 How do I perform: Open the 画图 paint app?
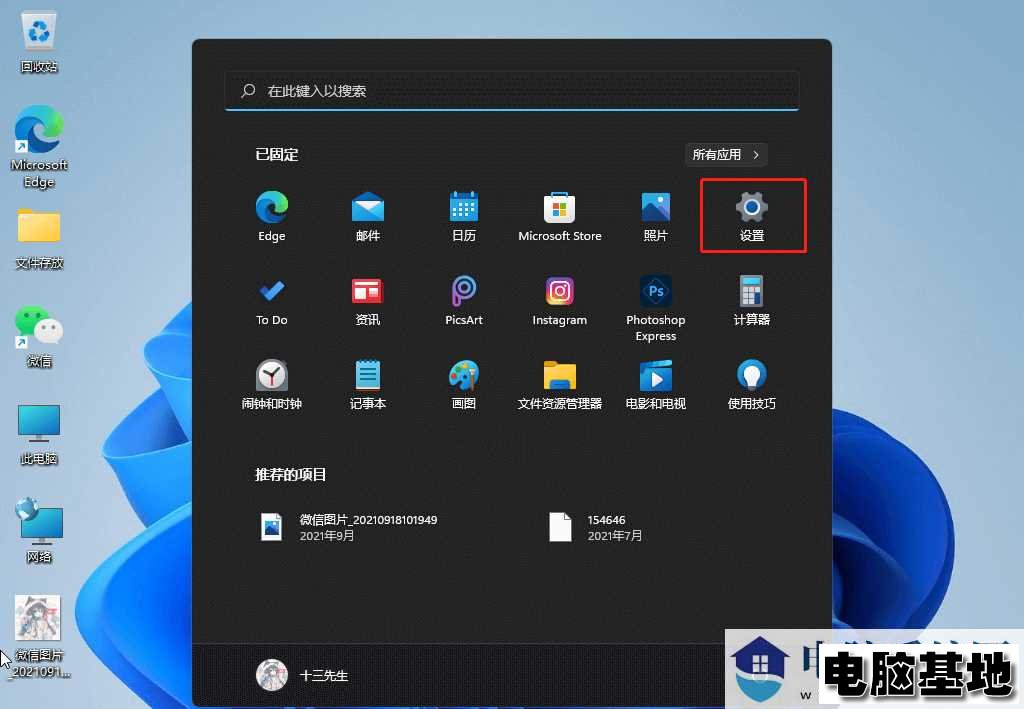(464, 385)
